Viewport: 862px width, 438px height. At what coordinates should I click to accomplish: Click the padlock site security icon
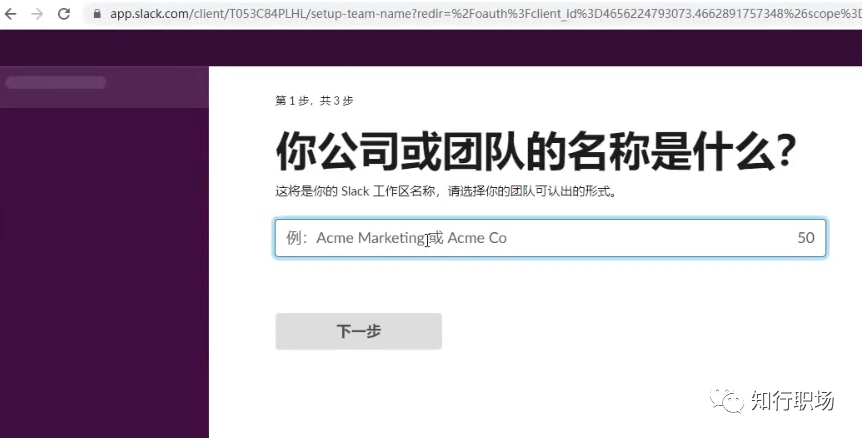pyautogui.click(x=97, y=14)
